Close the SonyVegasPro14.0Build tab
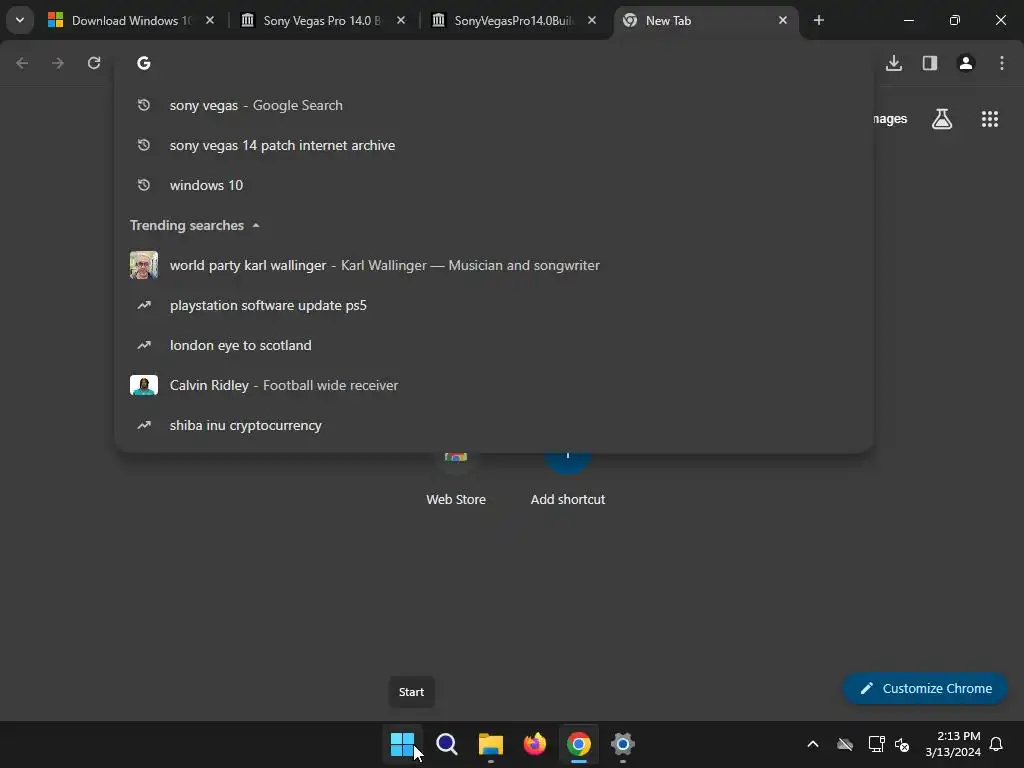Viewport: 1024px width, 768px height. click(x=592, y=20)
